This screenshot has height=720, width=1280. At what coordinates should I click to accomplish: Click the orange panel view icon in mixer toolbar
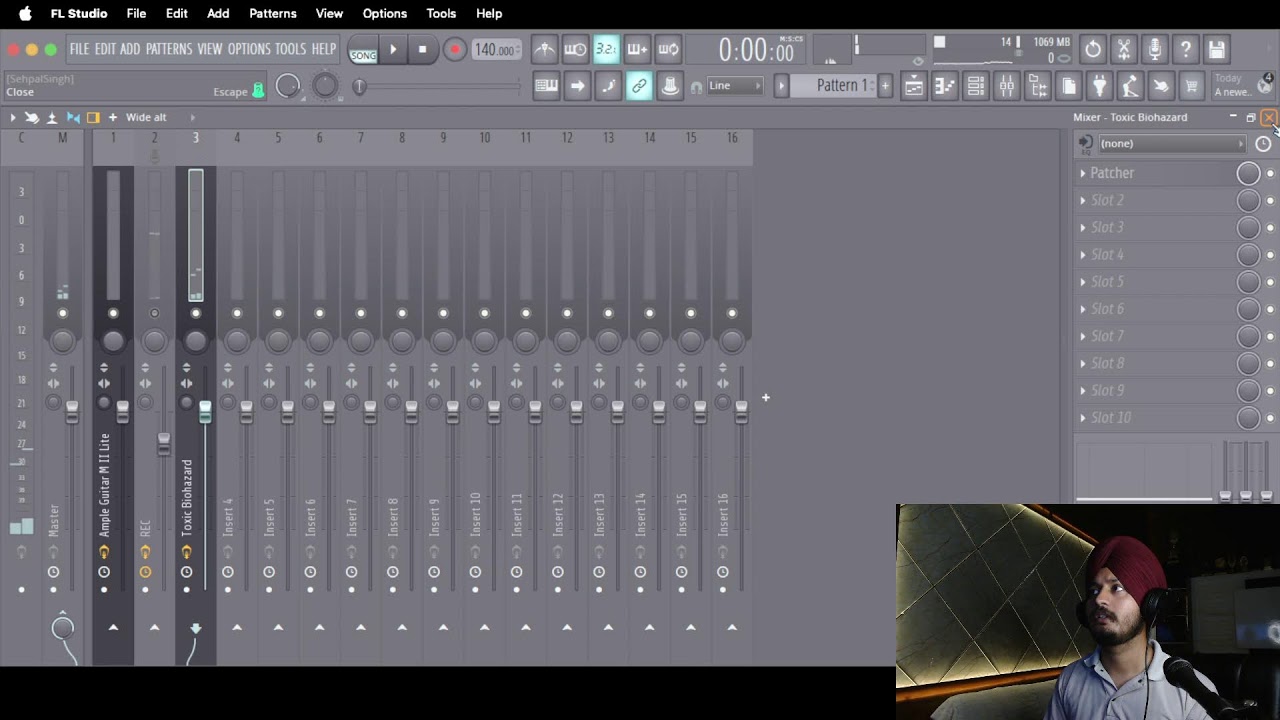click(93, 117)
